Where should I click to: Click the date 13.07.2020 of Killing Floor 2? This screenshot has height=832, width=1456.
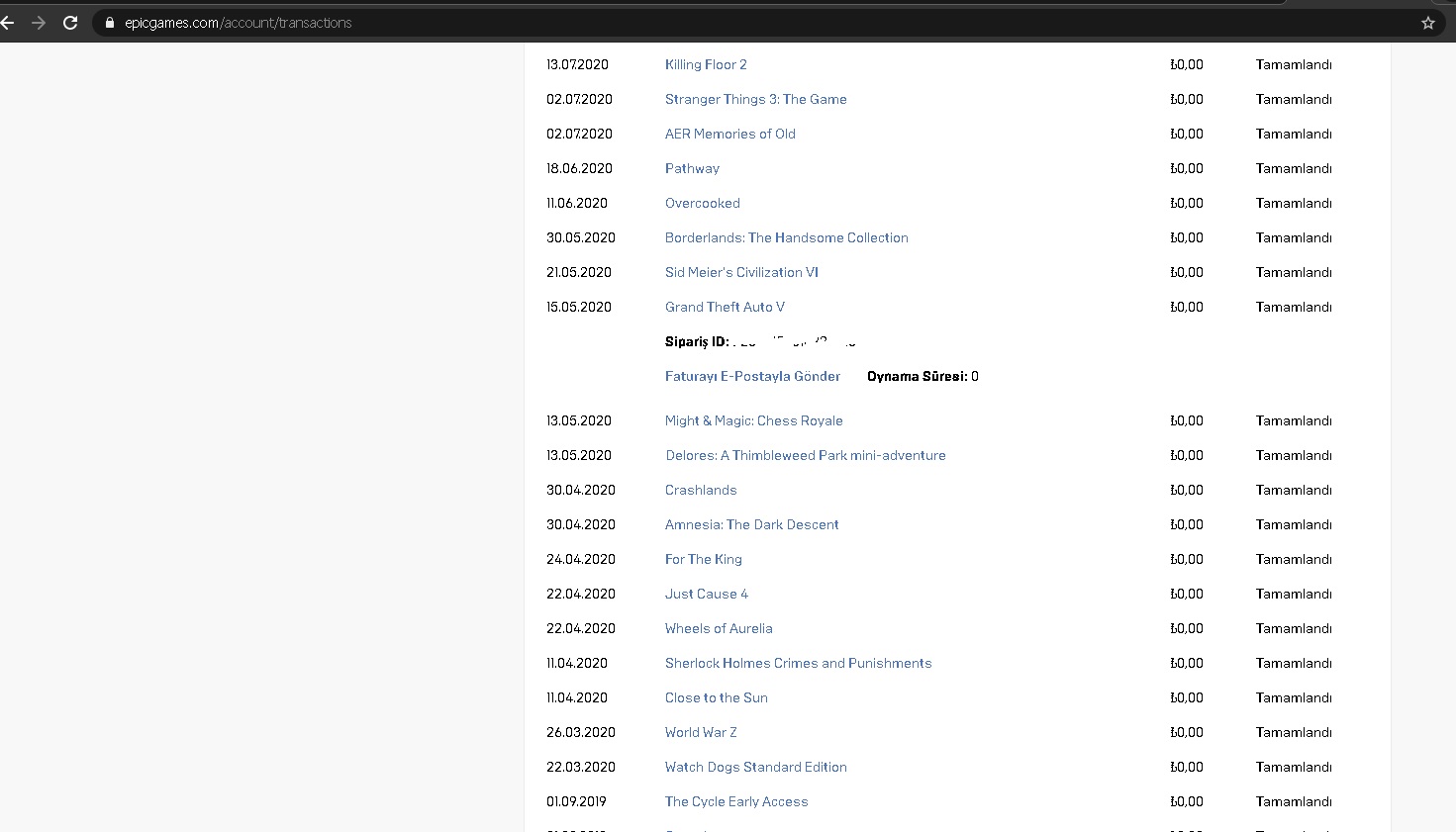(x=577, y=64)
